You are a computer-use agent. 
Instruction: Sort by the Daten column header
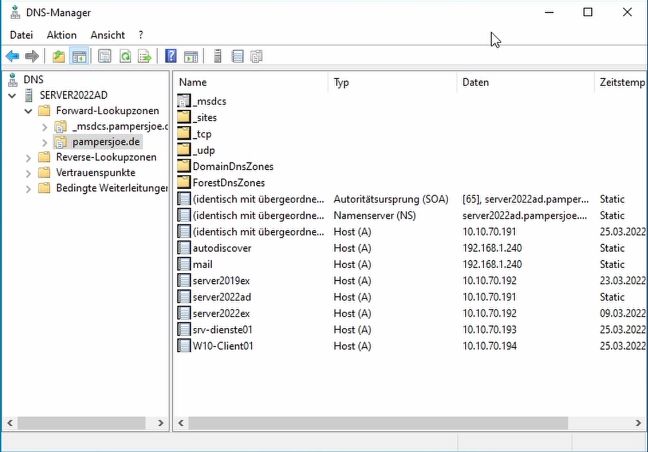click(526, 82)
